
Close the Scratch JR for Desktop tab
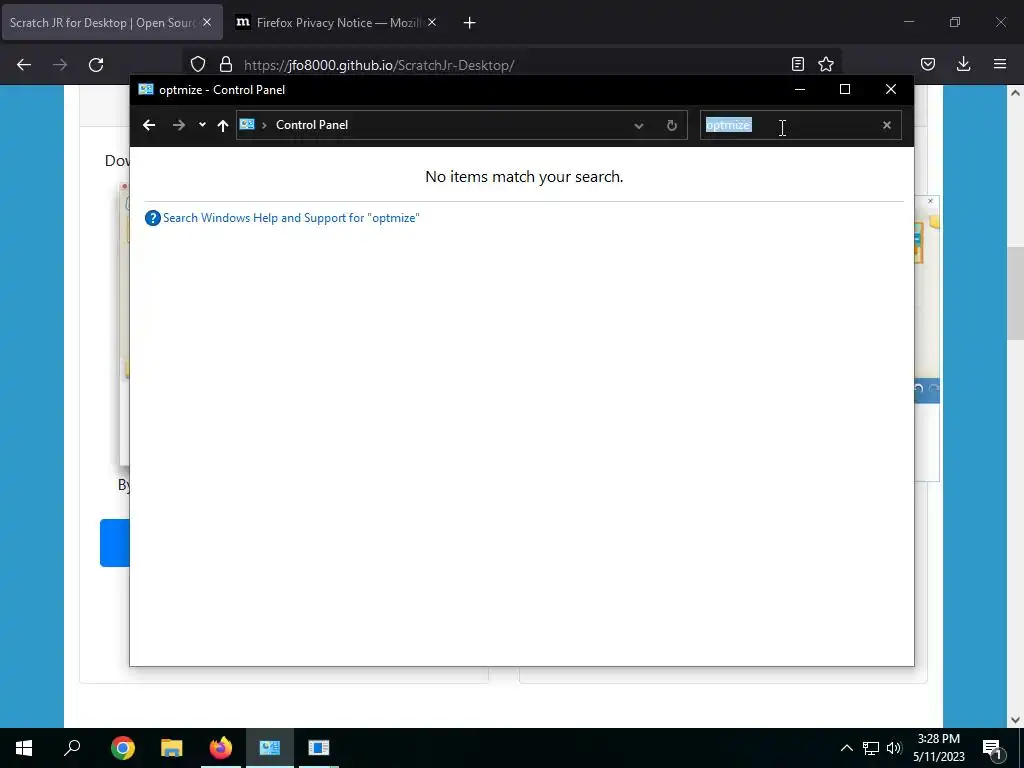206,22
